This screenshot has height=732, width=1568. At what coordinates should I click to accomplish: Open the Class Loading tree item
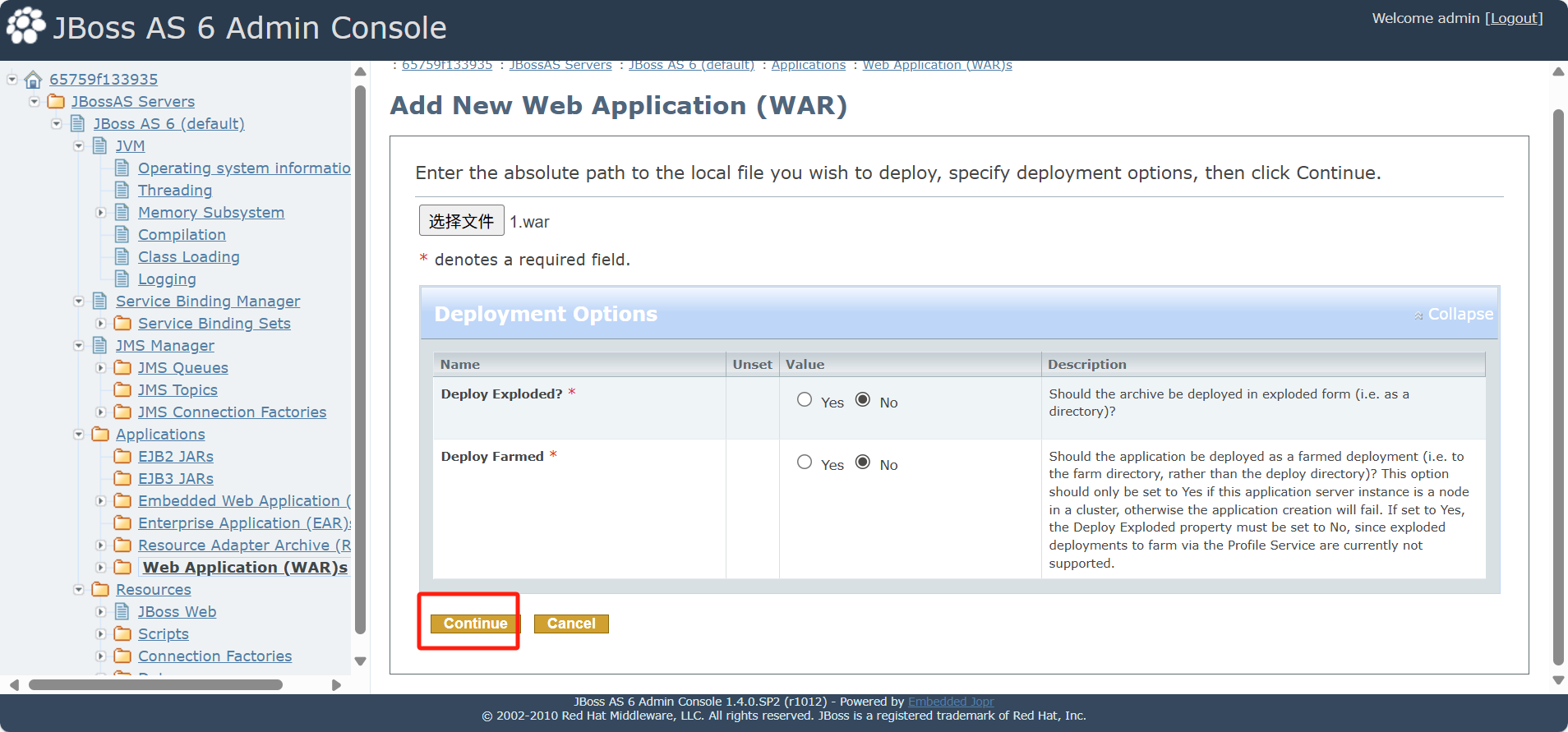189,256
